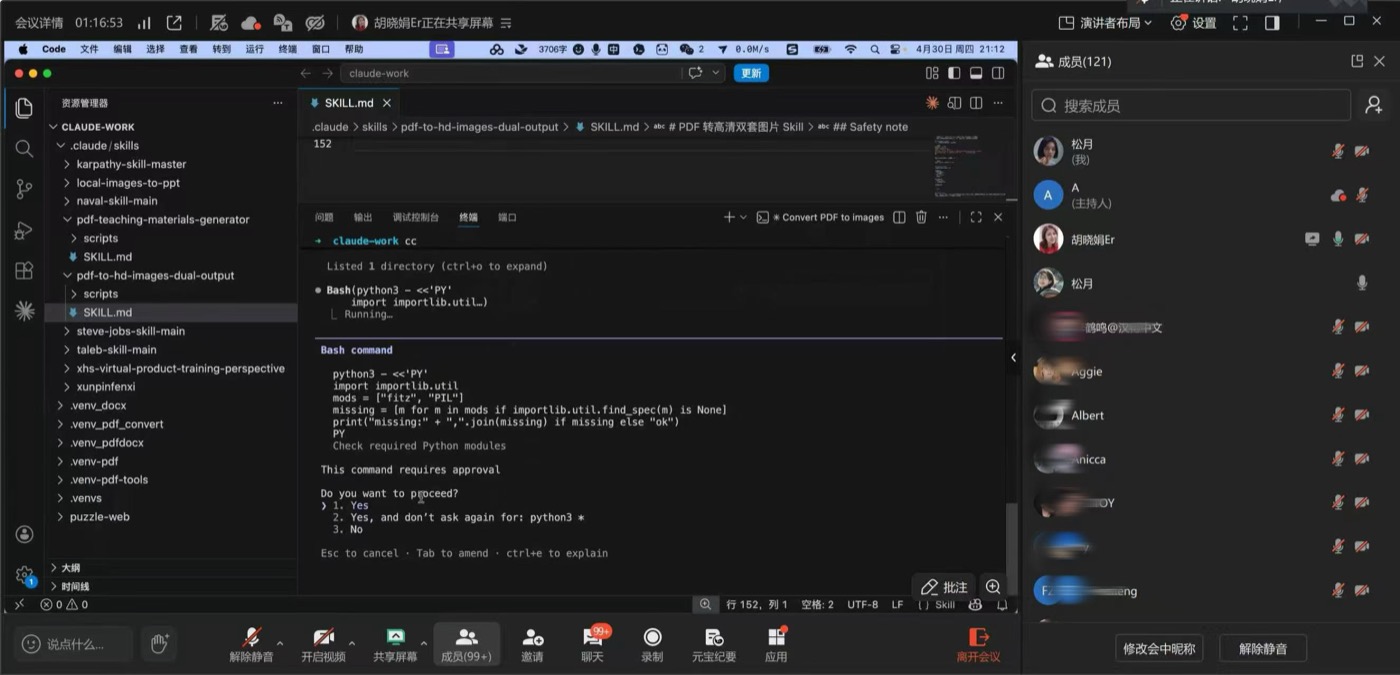1400x675 pixels.
Task: Open the 邀请 invite button
Action: click(532, 645)
